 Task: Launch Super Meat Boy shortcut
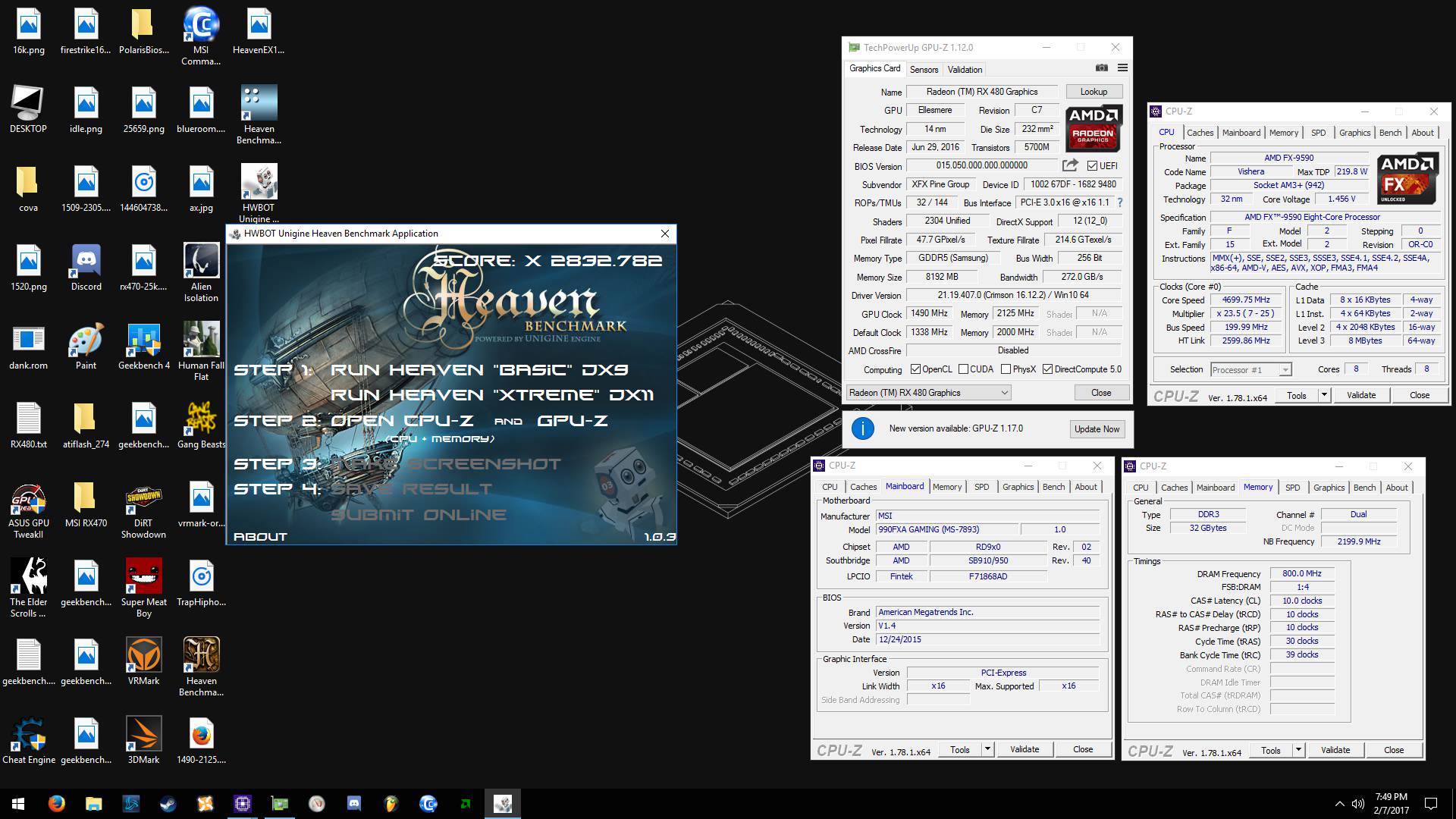[x=144, y=588]
